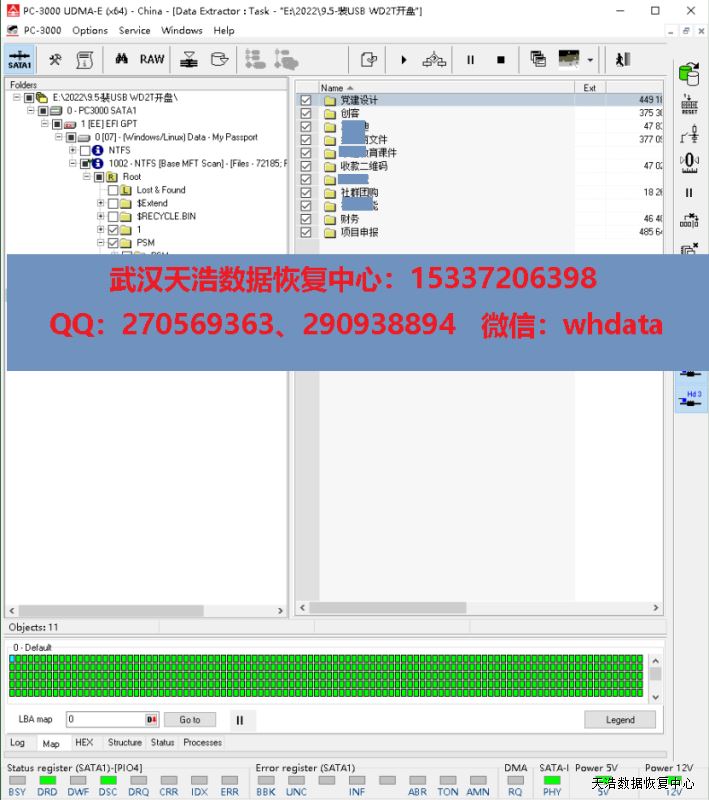Image resolution: width=709 pixels, height=800 pixels.
Task: Click the pause icon in top toolbar
Action: (470, 60)
